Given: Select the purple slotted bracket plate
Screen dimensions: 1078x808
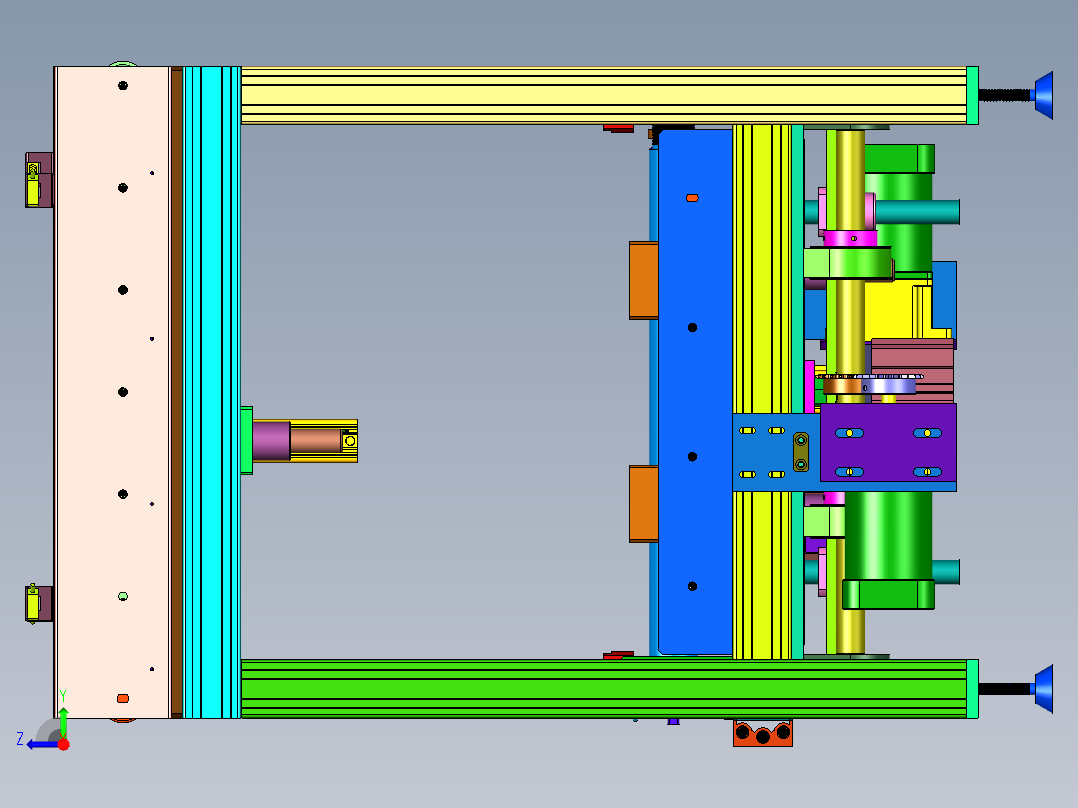Looking at the screenshot, I should 888,443.
